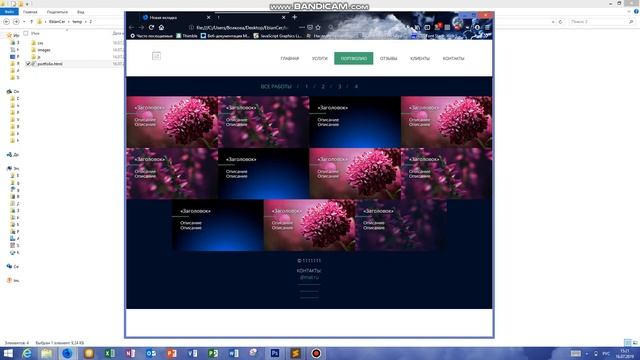Image resolution: width=640 pixels, height=360 pixels.
Task: Open the Главная ribbon tab in Explorer
Action: point(30,12)
